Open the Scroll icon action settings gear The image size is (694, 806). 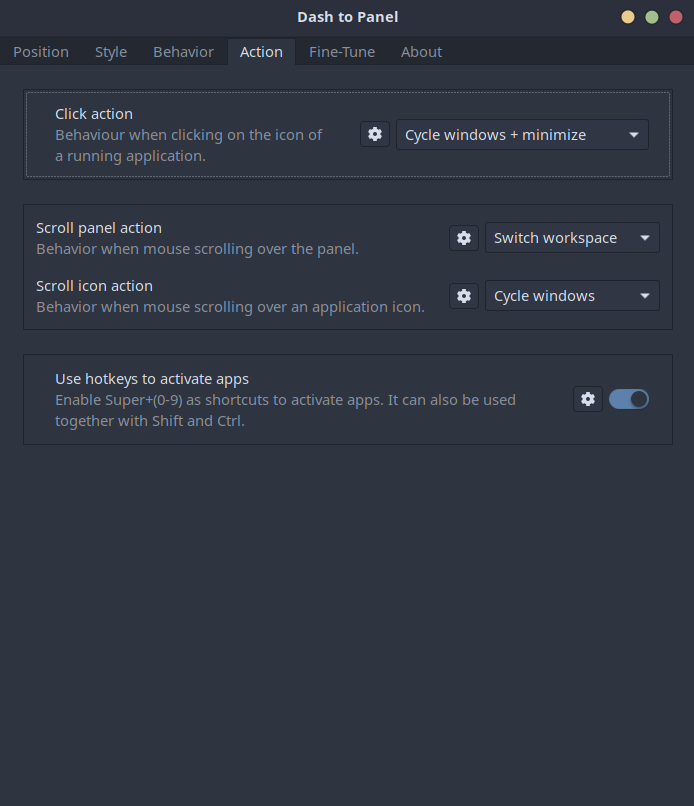pyautogui.click(x=463, y=296)
